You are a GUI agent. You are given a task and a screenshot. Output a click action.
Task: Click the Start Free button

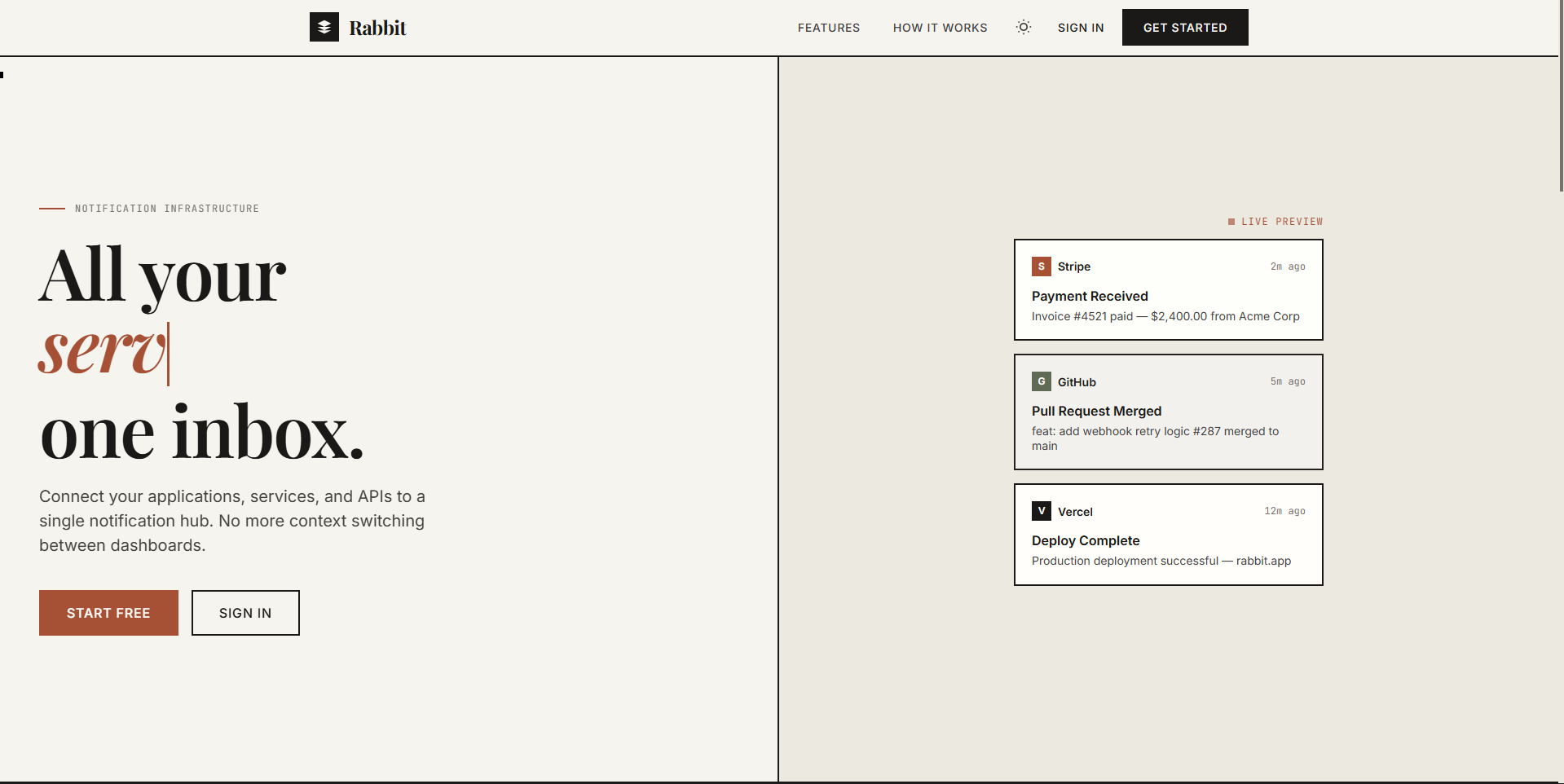pyautogui.click(x=108, y=613)
